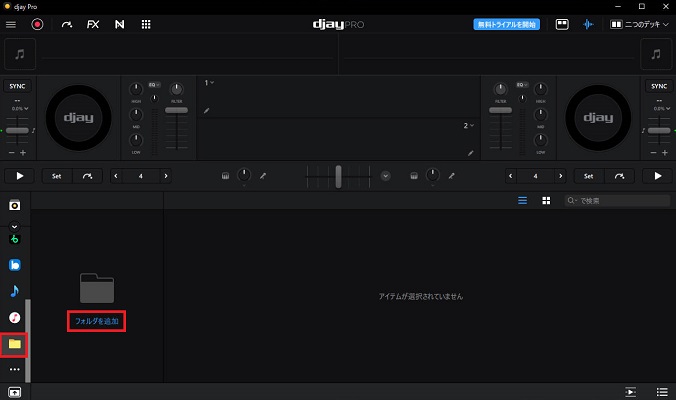The height and width of the screenshot is (400, 676).
Task: Click the left deck HIGH EQ knob
Action: click(136, 89)
